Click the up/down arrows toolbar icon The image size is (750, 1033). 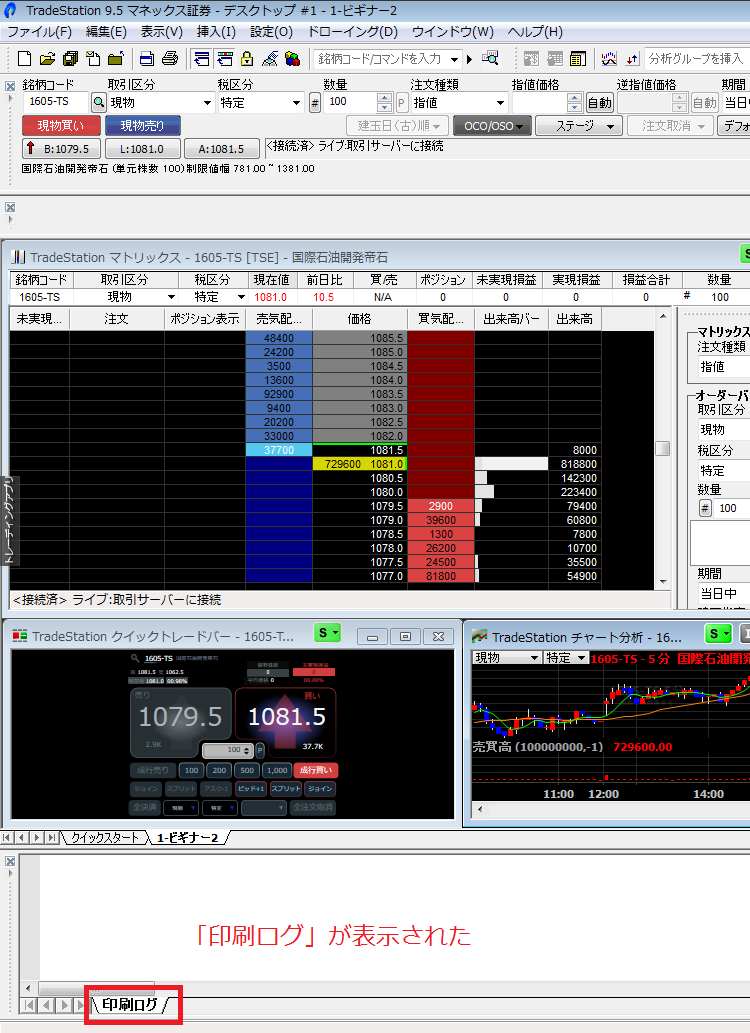pyautogui.click(x=631, y=59)
